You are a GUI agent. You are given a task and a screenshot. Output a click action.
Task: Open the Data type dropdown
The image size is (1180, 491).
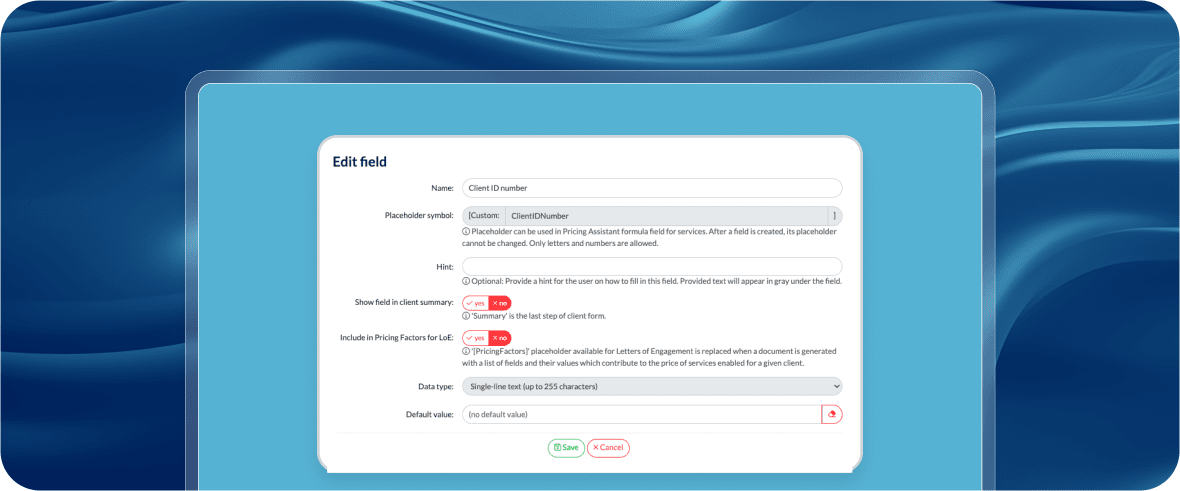[652, 386]
